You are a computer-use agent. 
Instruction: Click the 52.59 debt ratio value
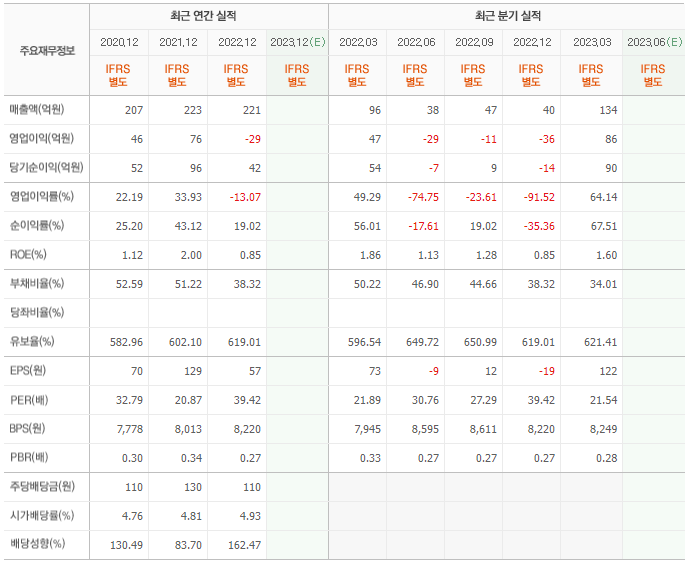(x=130, y=284)
